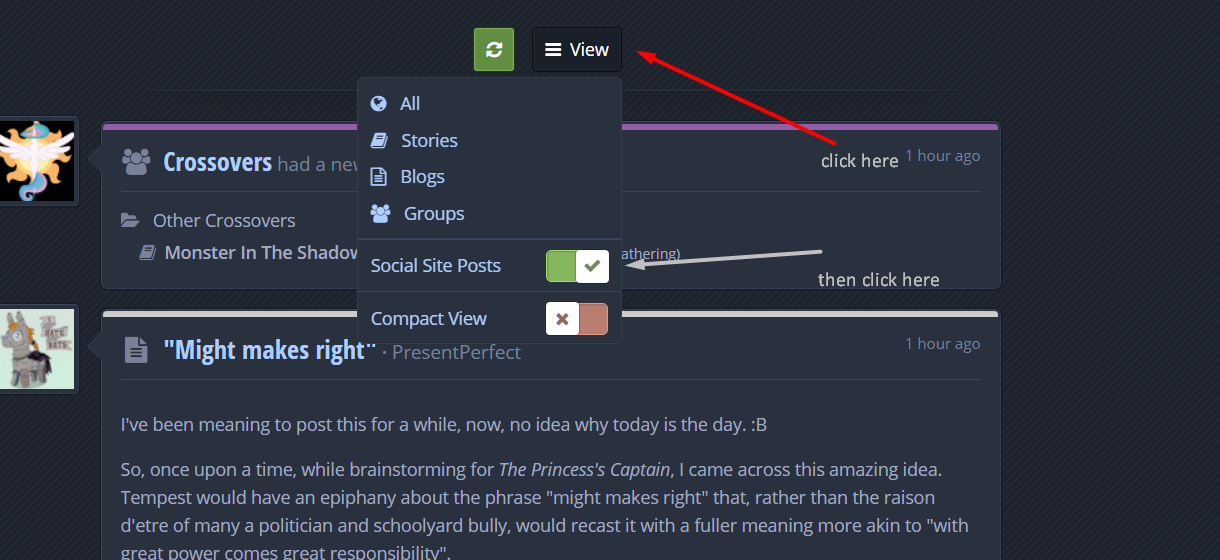Screen dimensions: 1220x560
Task: Click the grey pony avatar thumbnail
Action: point(37,348)
